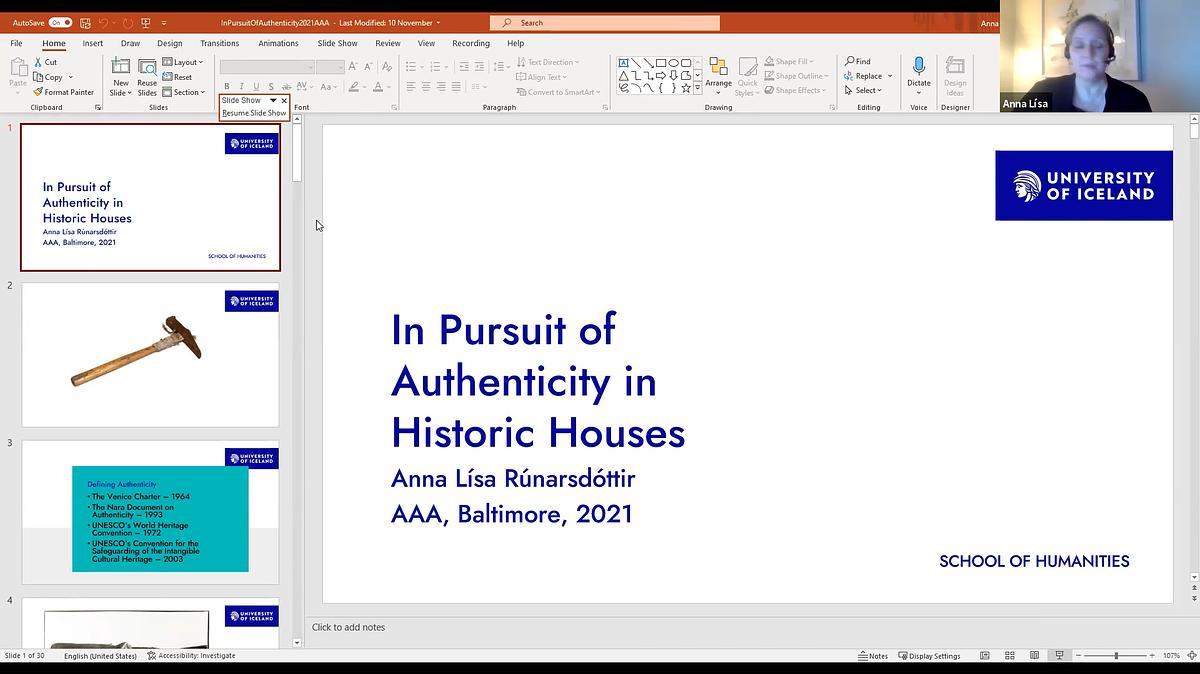This screenshot has width=1200, height=674.
Task: Click Accessibility: Investigate in status bar
Action: [x=191, y=656]
